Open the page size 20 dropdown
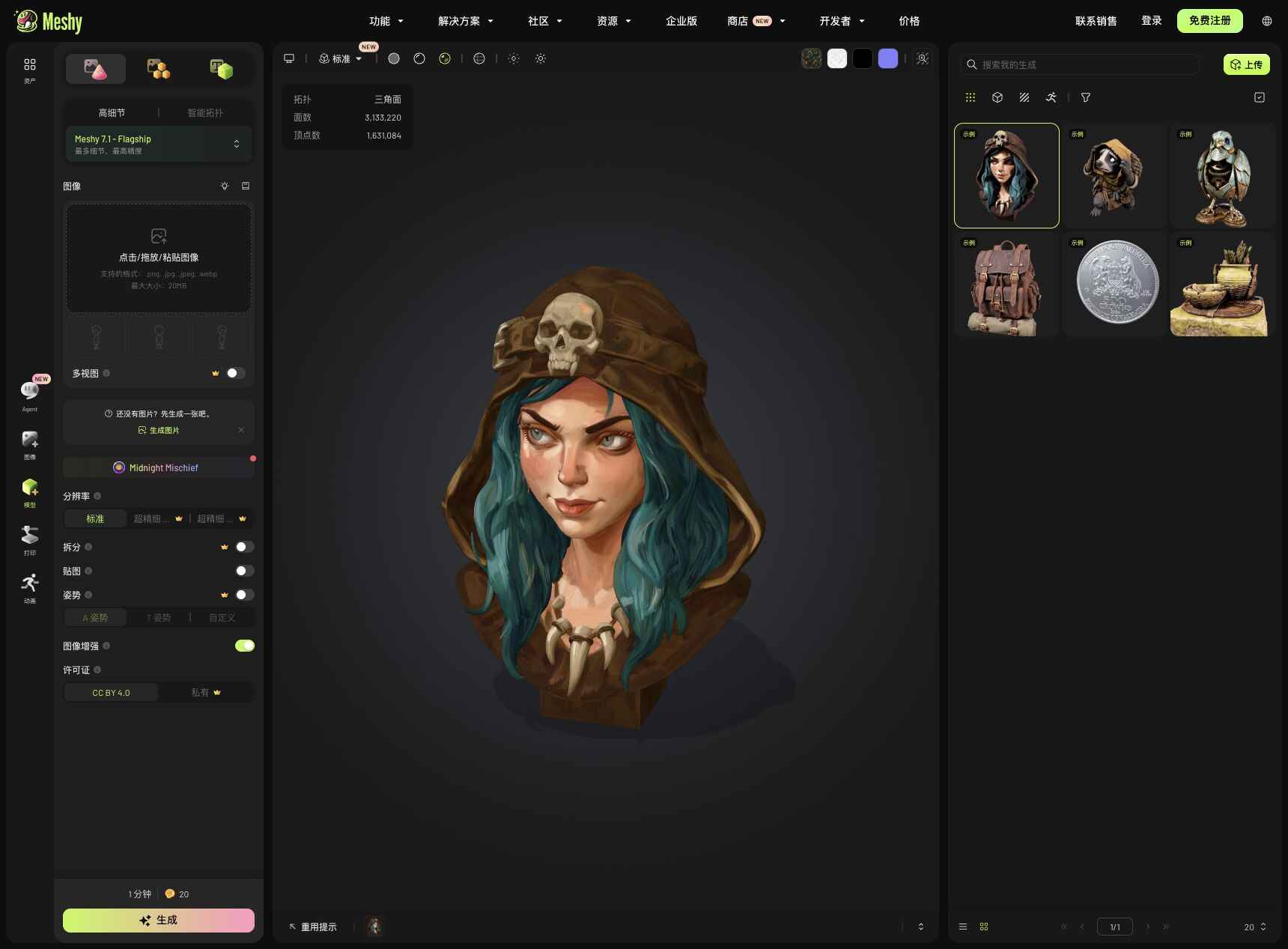This screenshot has width=1288, height=949. click(1255, 927)
